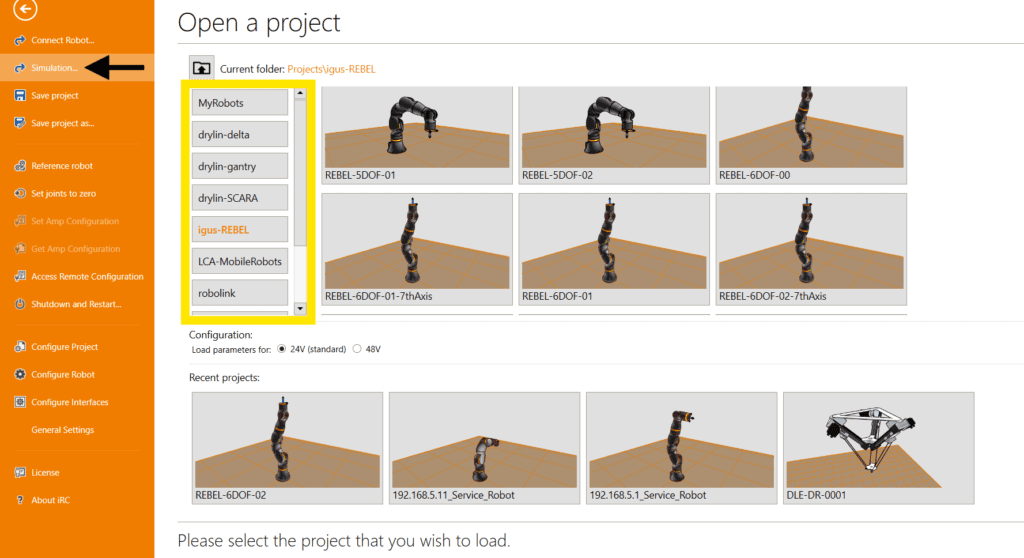This screenshot has width=1024, height=558.
Task: Open General Settings from the sidebar
Action: [x=62, y=430]
